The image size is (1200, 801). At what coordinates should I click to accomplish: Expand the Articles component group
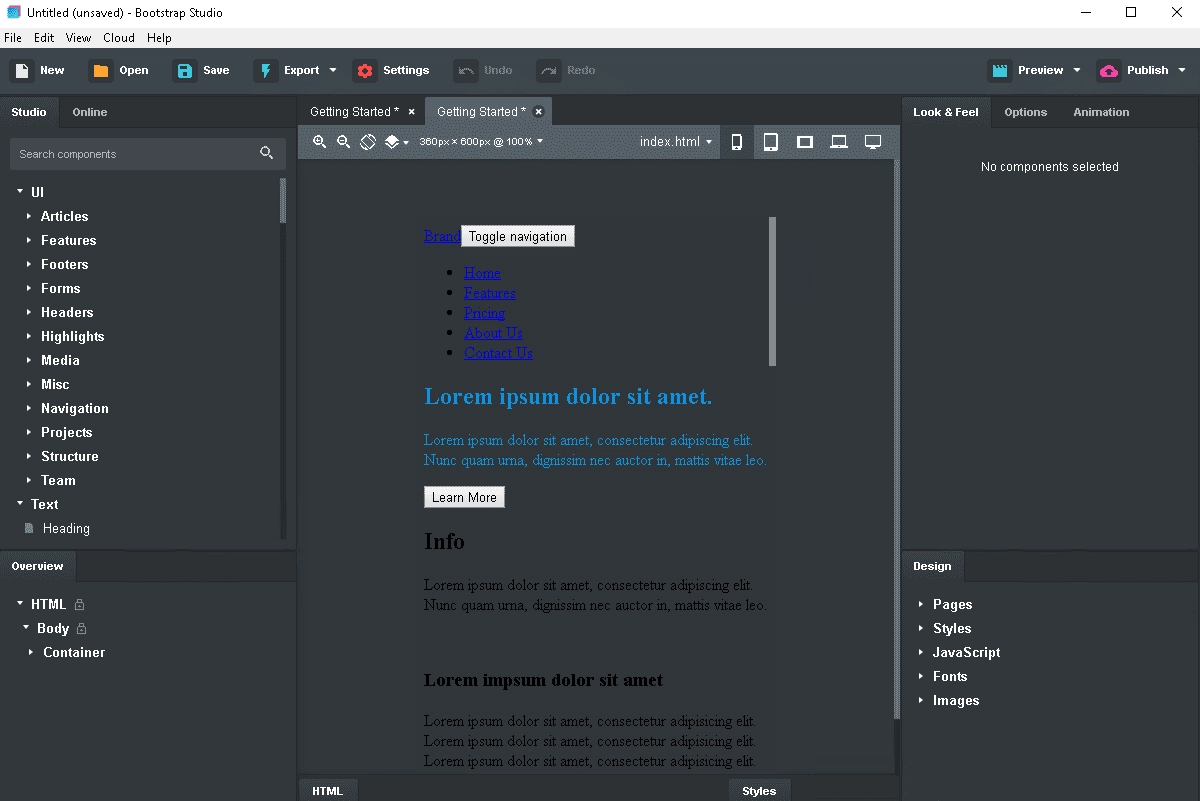click(x=29, y=216)
